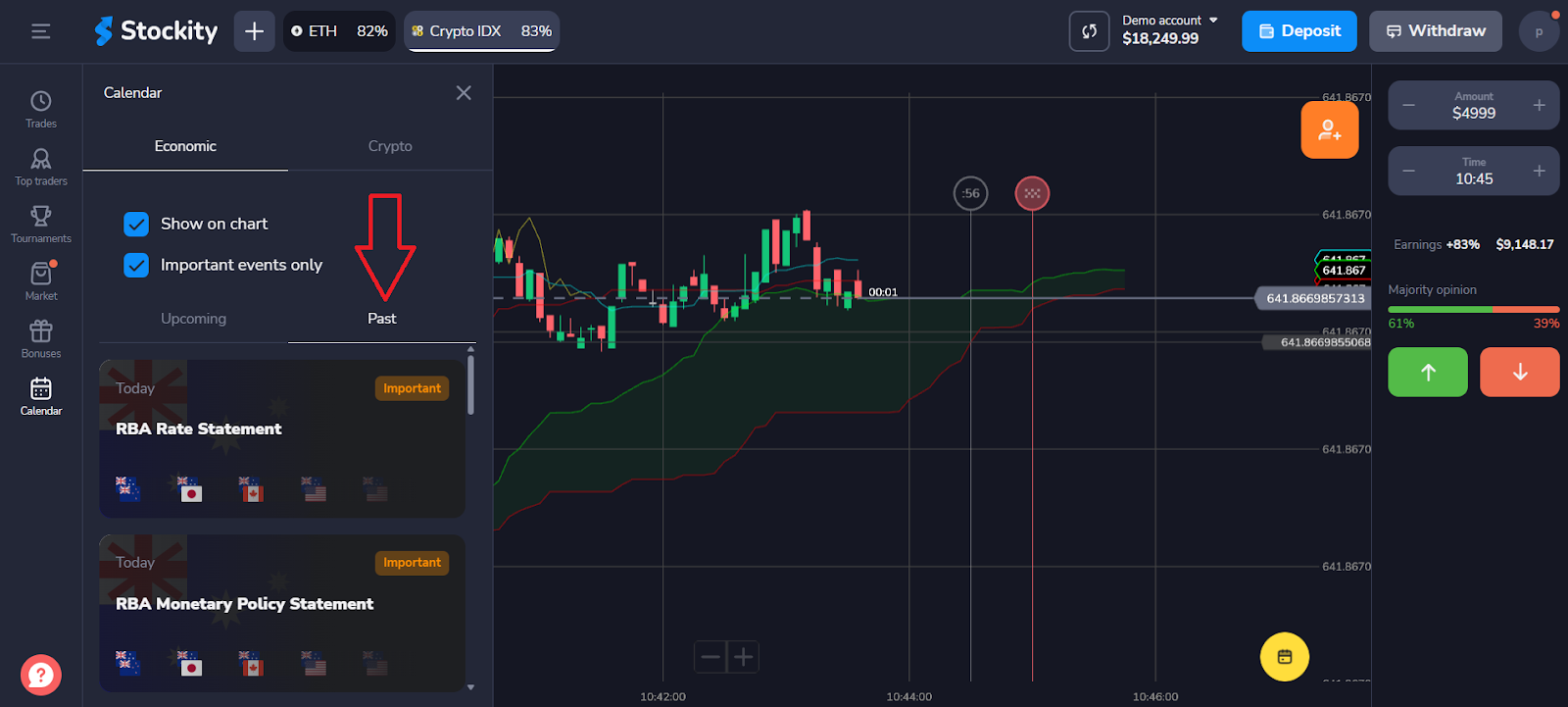Click the Withdraw button

[x=1435, y=31]
